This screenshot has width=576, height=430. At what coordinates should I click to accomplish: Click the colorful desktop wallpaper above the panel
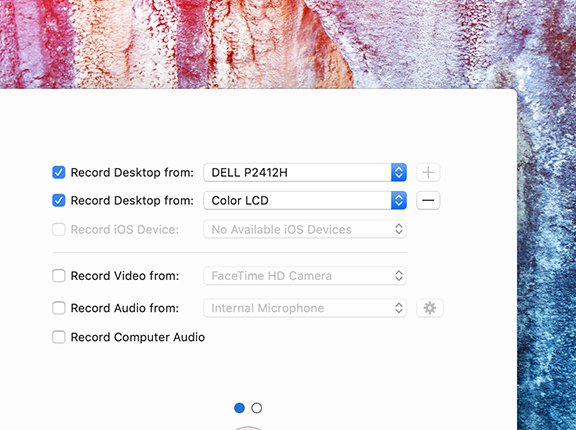(257, 44)
